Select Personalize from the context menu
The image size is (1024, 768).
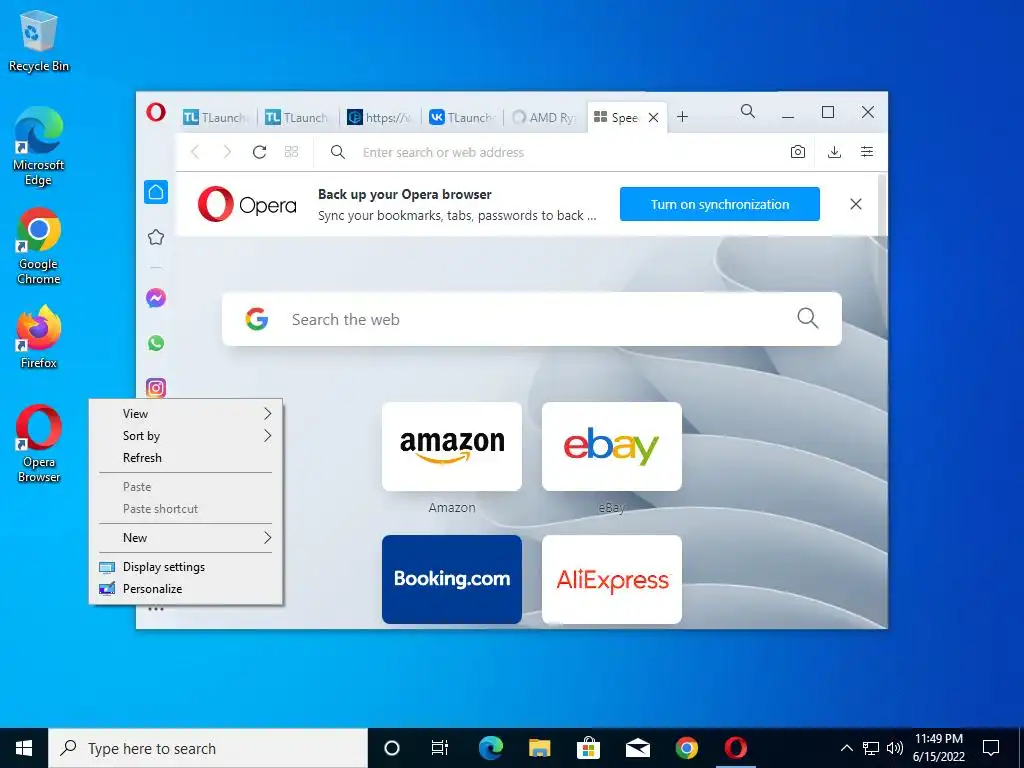pos(185,589)
